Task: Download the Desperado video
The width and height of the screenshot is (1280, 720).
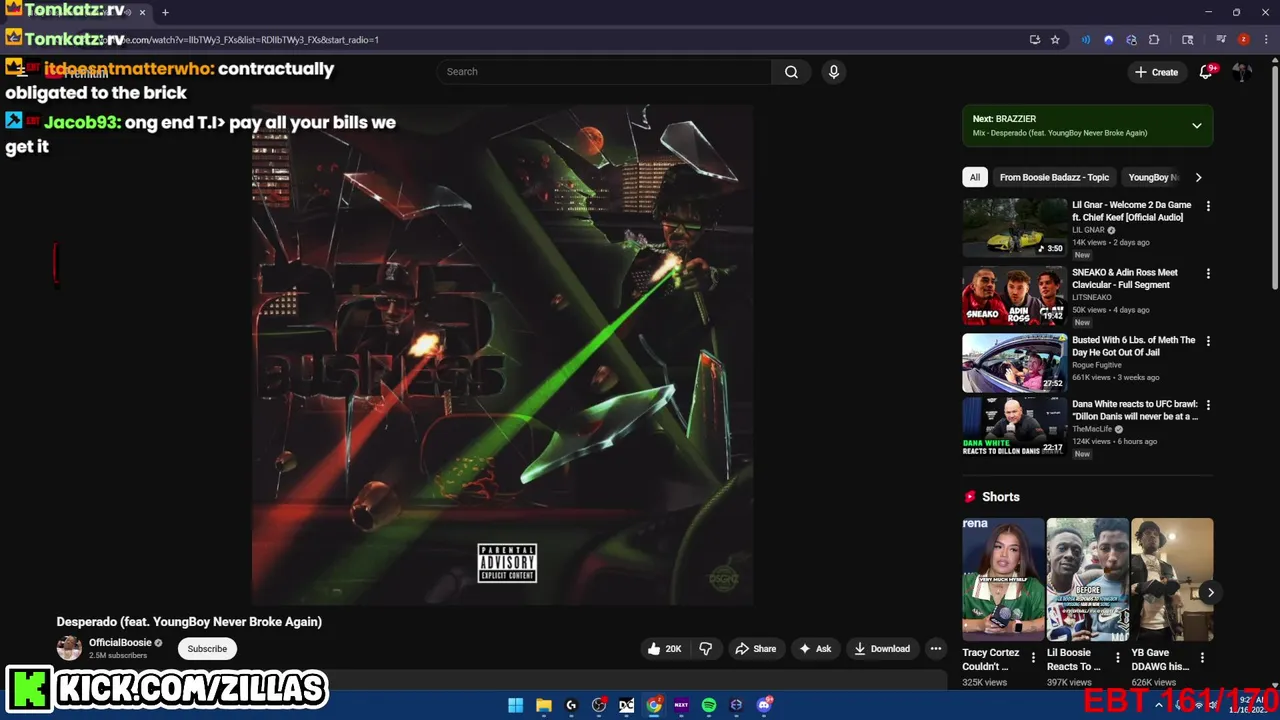Action: 881,649
